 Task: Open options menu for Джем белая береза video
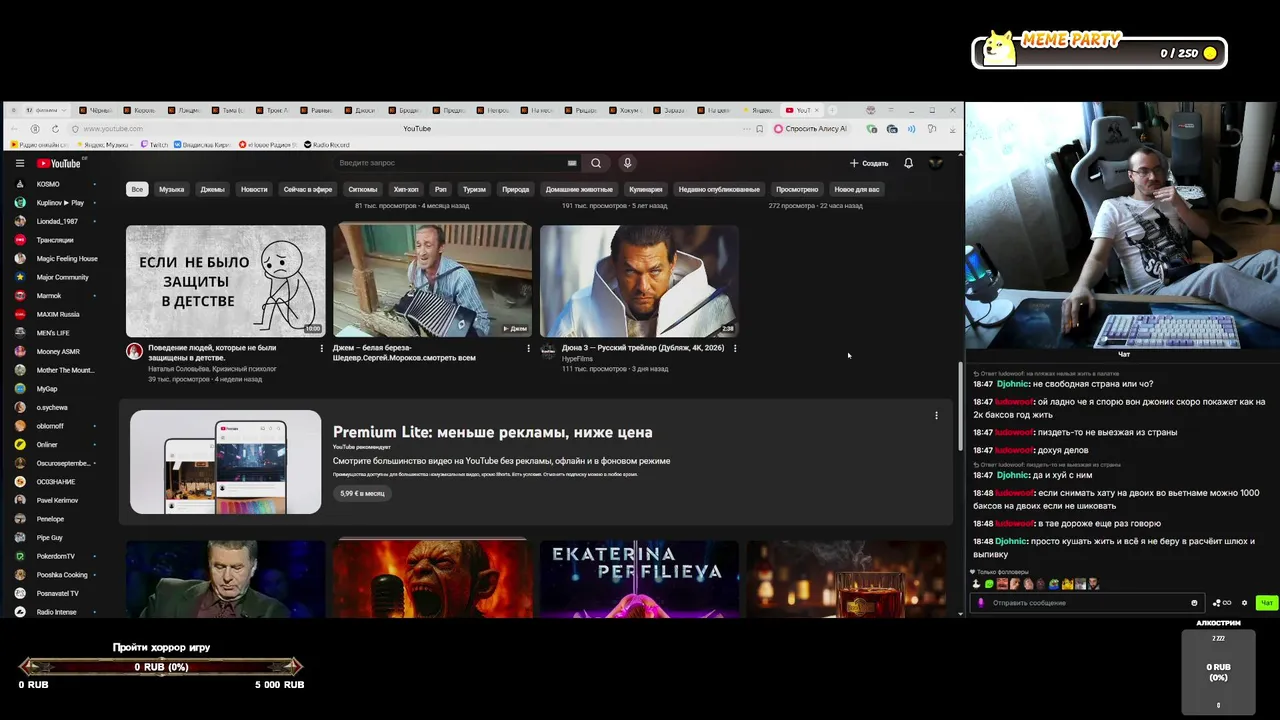coord(528,348)
